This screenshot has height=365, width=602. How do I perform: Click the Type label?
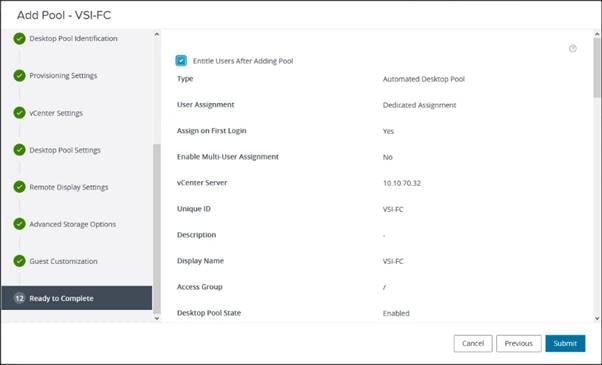tap(185, 79)
